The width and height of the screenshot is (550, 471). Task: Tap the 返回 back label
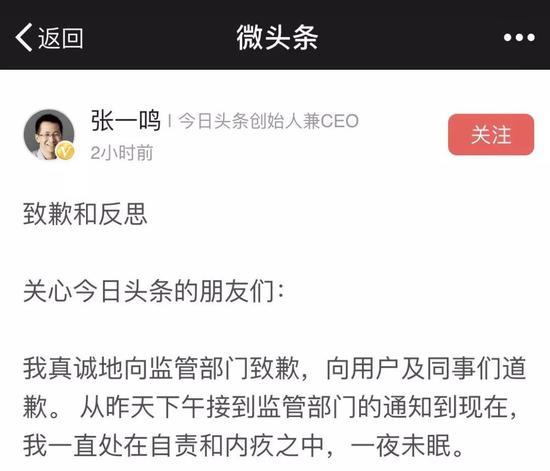(x=61, y=38)
